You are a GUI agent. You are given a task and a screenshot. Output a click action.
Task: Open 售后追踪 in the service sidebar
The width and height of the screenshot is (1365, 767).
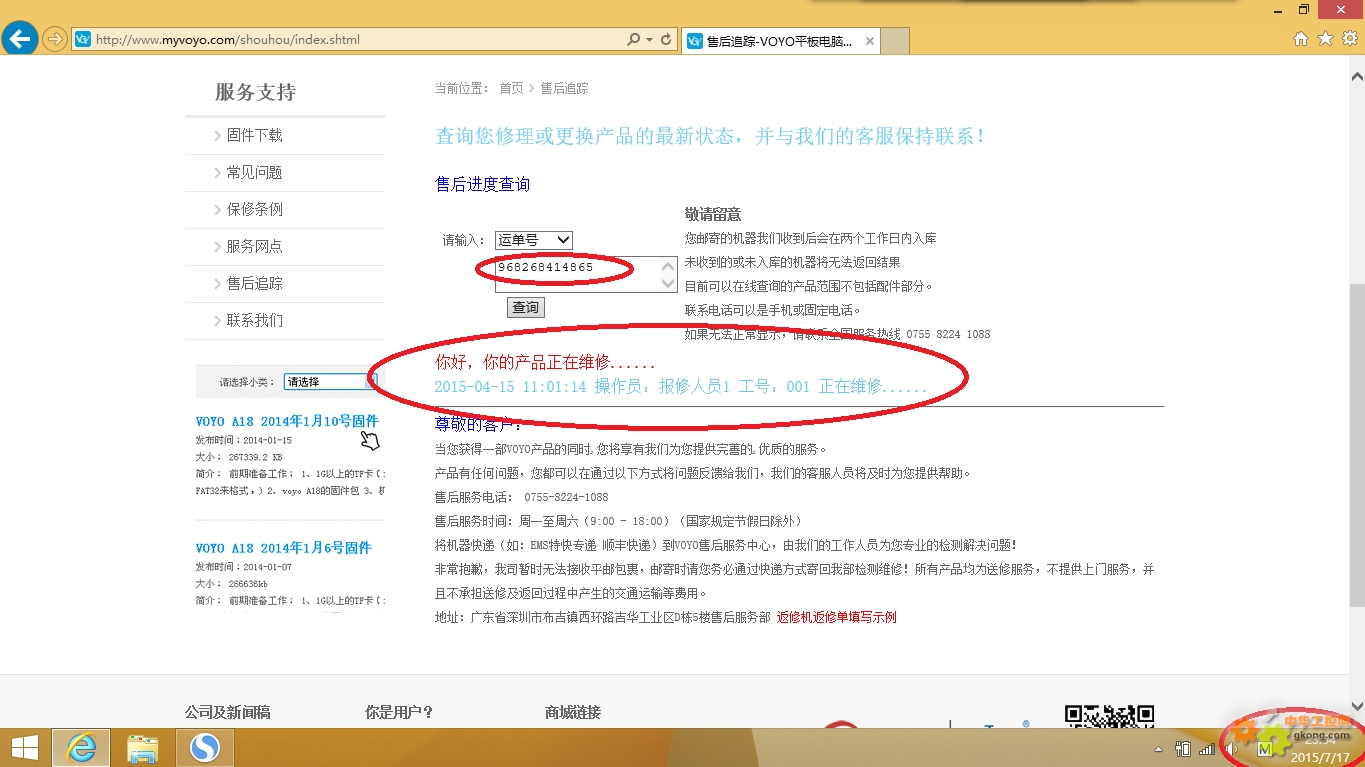pos(254,283)
